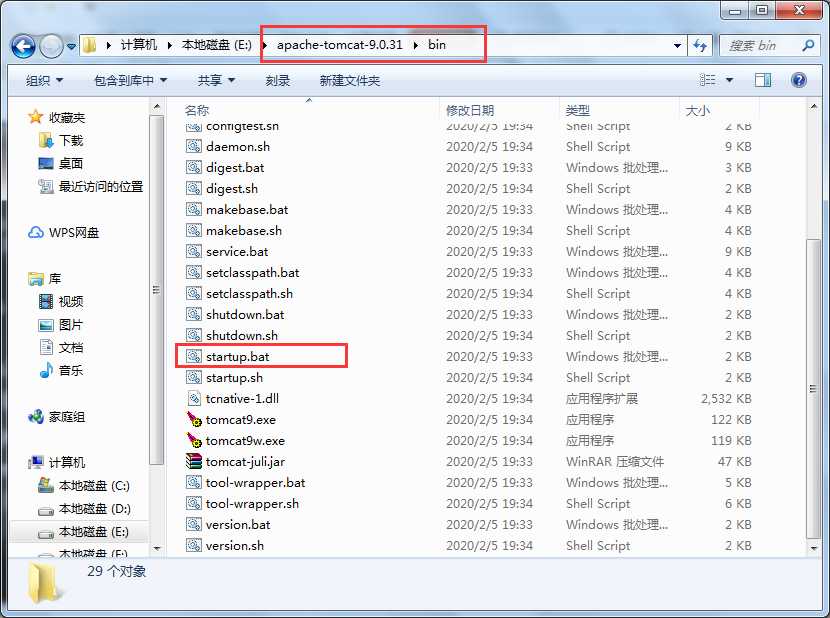Open the 文档 library
Image resolution: width=830 pixels, height=618 pixels.
click(70, 347)
